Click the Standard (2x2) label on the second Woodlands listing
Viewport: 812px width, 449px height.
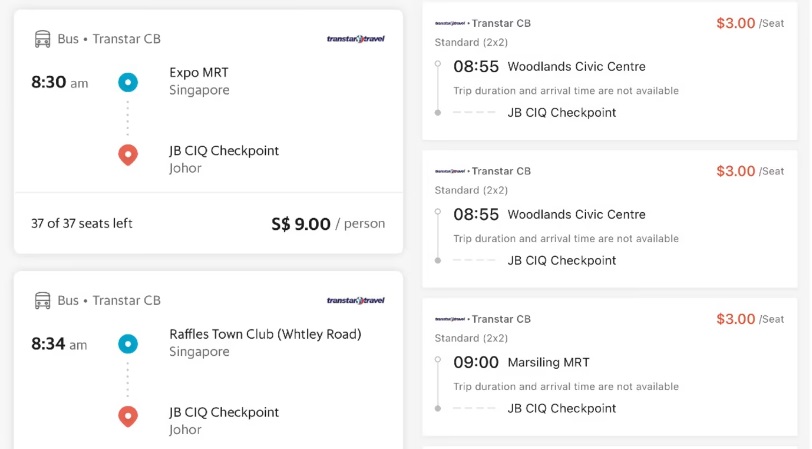[471, 191]
